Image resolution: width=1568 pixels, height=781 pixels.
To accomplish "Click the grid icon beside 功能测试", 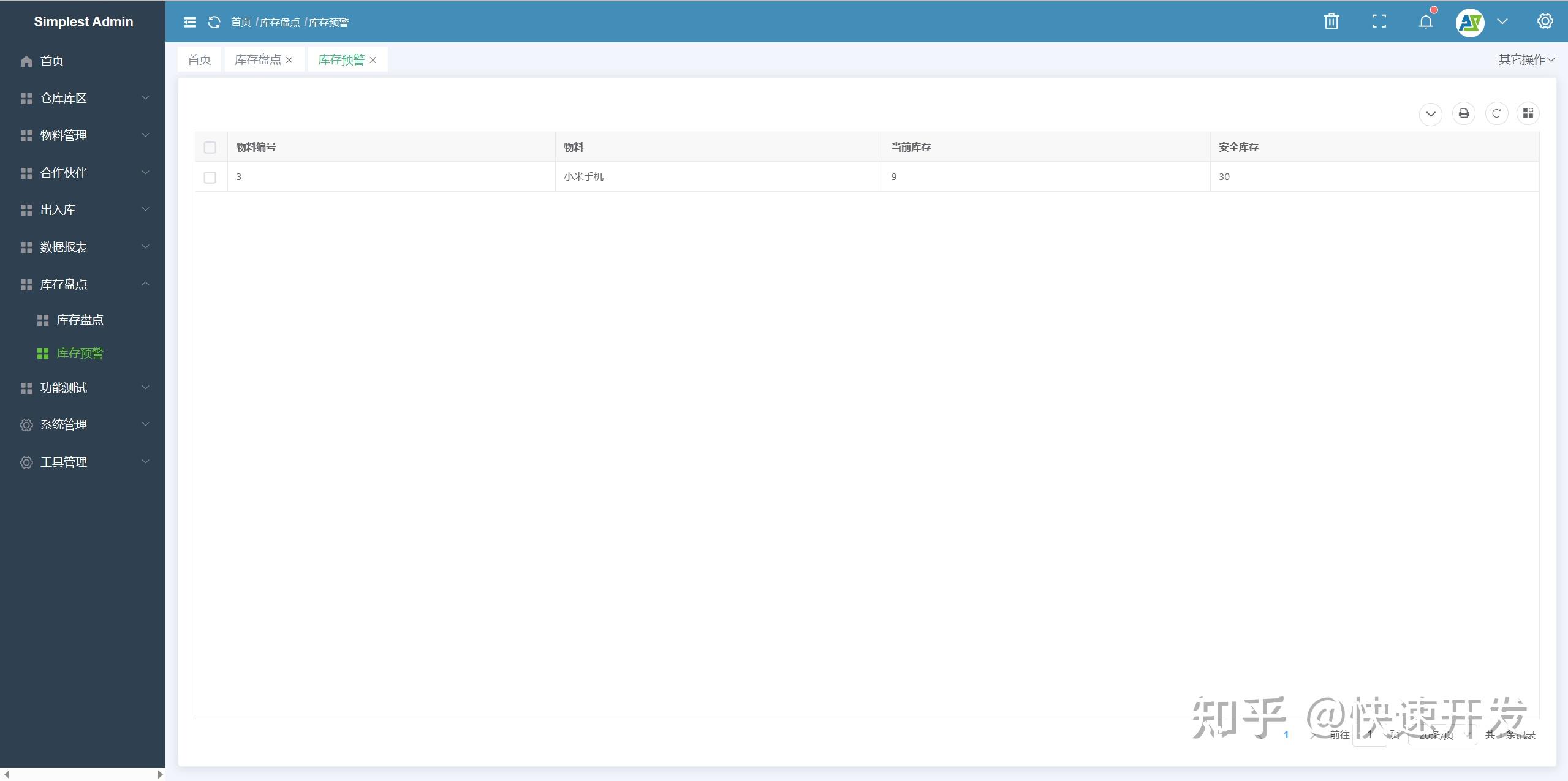I will pos(26,388).
